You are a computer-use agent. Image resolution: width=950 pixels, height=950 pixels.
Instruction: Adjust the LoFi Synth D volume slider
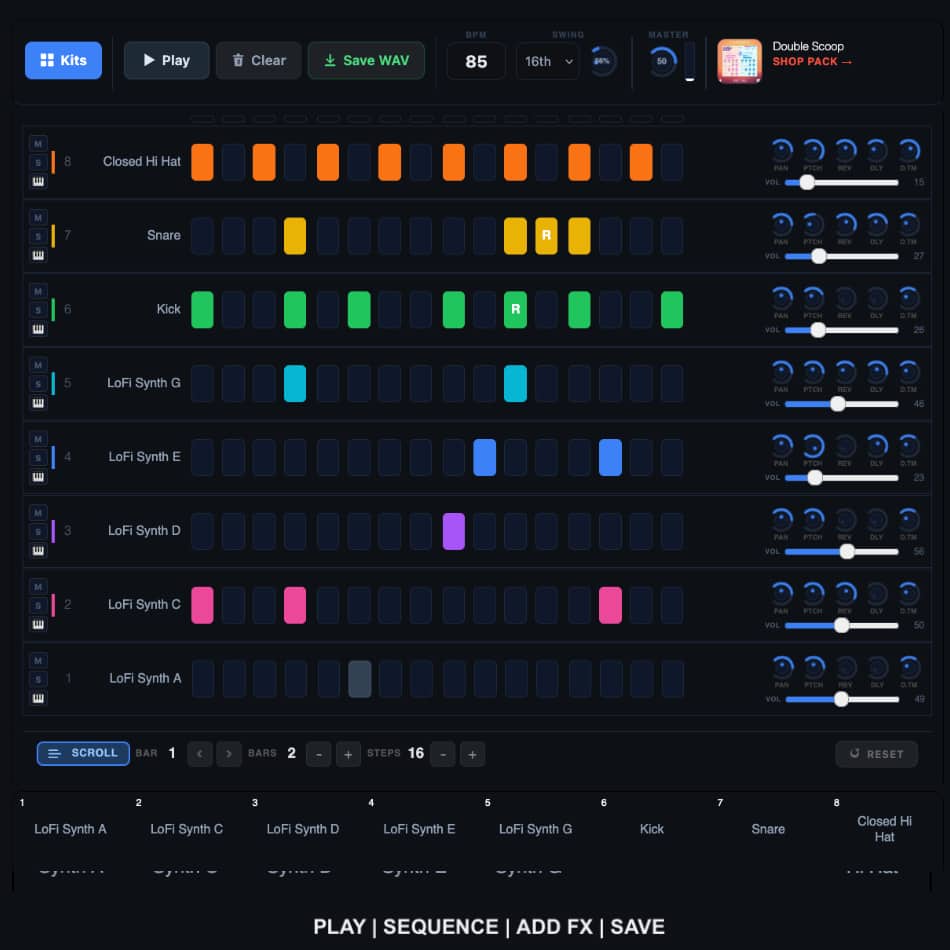point(841,551)
